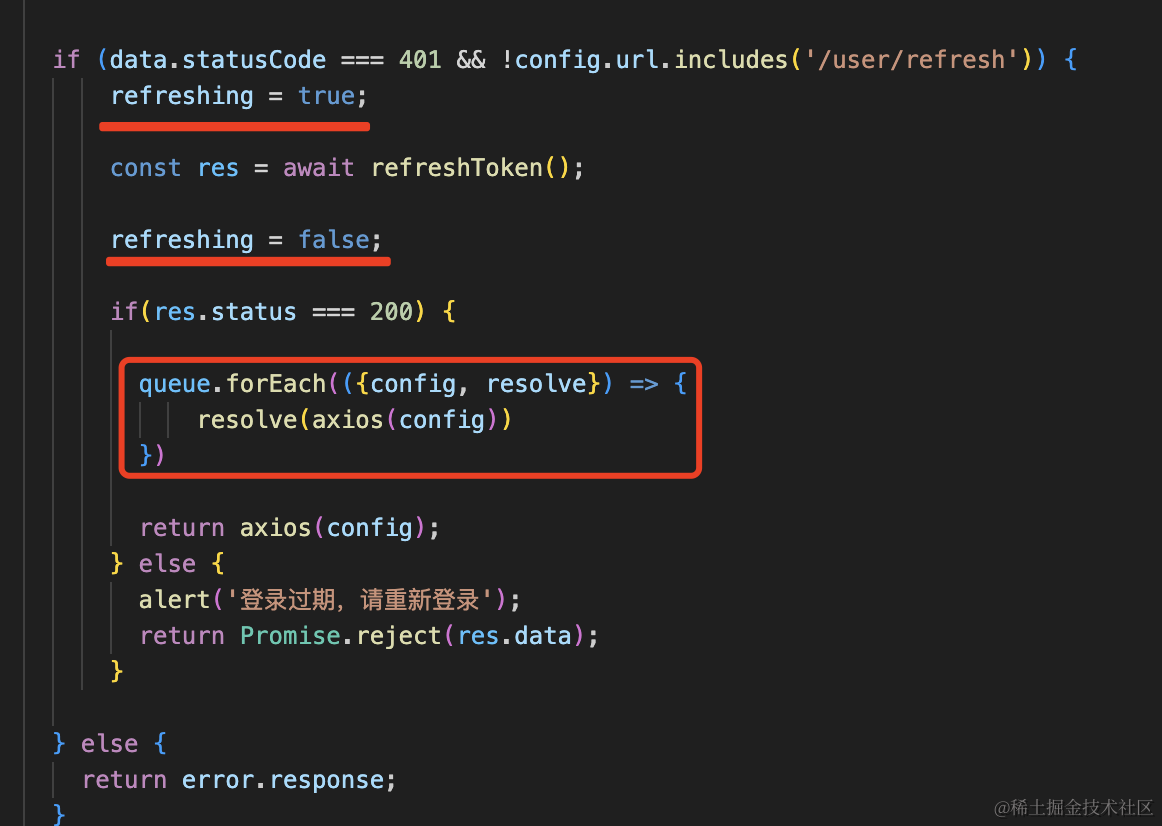Click the alert function name
Viewport: 1162px width, 826px height.
click(x=175, y=600)
